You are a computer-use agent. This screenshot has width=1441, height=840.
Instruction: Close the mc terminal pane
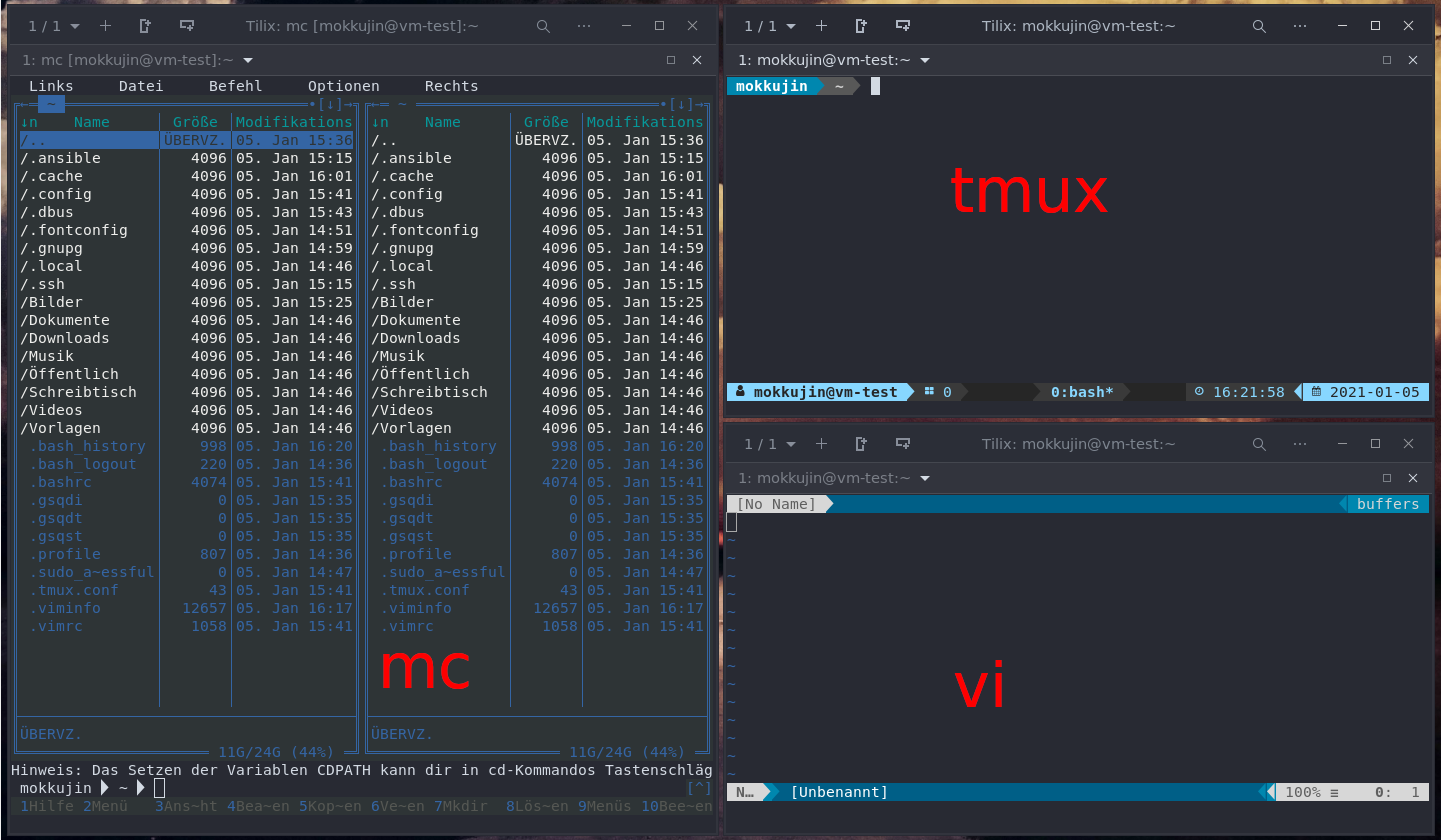tap(698, 60)
